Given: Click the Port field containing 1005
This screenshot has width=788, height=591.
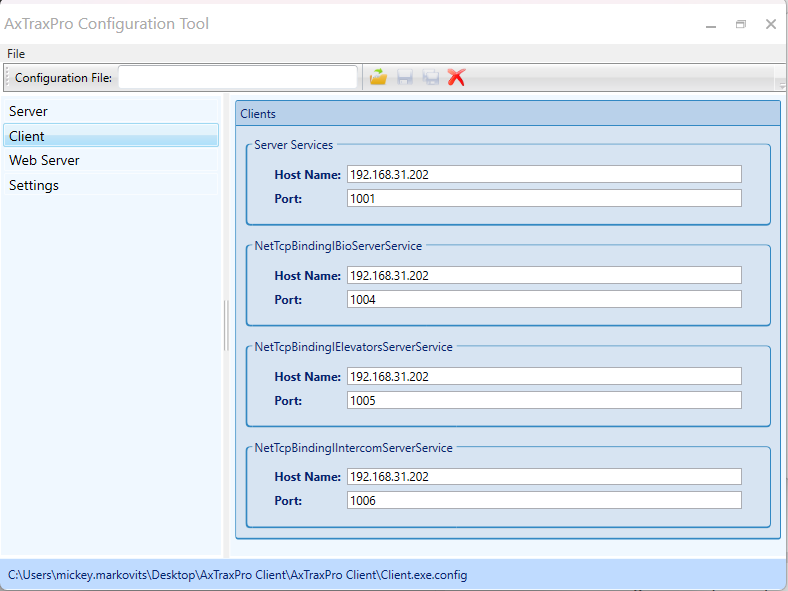Looking at the screenshot, I should 544,400.
